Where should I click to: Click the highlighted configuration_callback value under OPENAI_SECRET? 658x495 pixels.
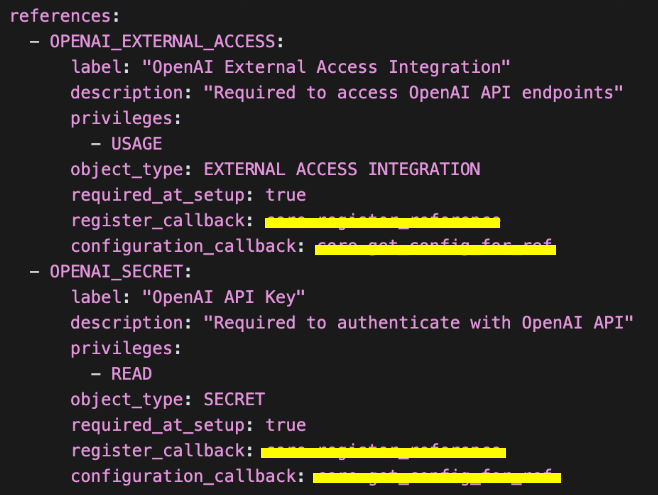click(436, 476)
